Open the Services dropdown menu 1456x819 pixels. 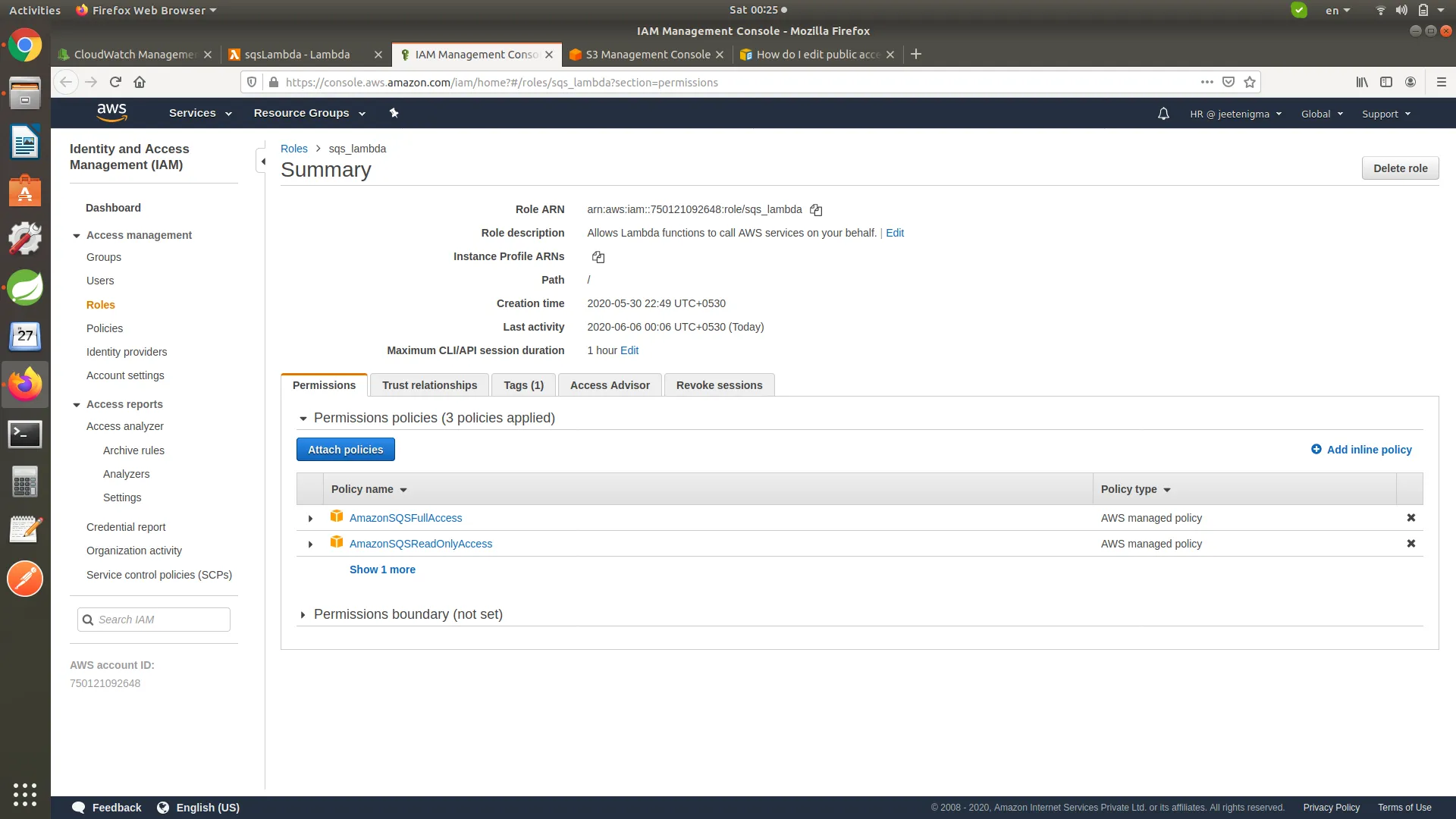[200, 113]
